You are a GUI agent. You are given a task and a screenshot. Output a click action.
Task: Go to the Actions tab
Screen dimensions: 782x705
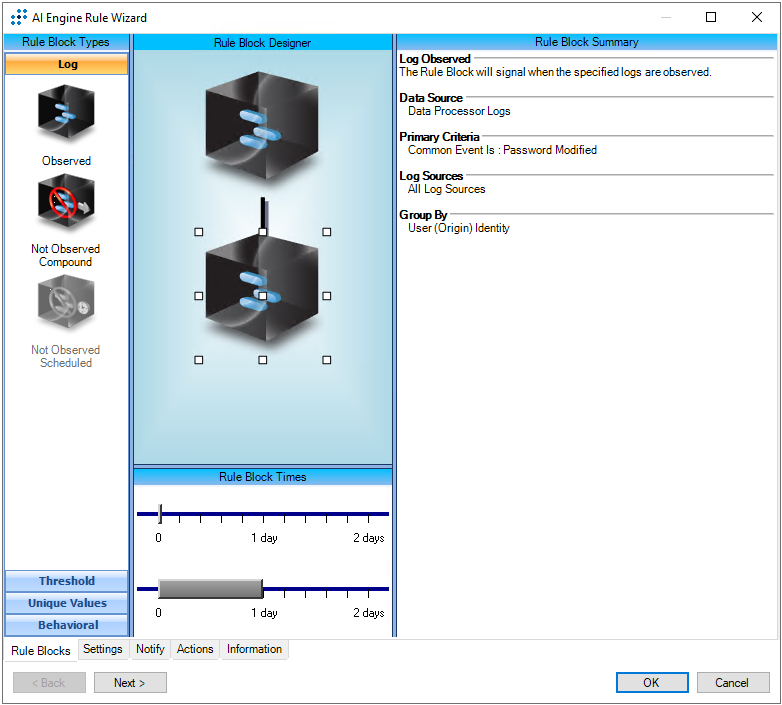(195, 649)
